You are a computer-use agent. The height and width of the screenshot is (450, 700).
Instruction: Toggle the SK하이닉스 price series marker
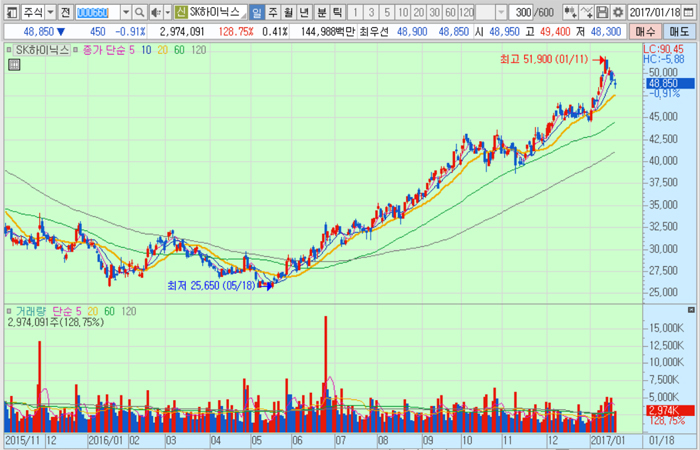(9, 49)
